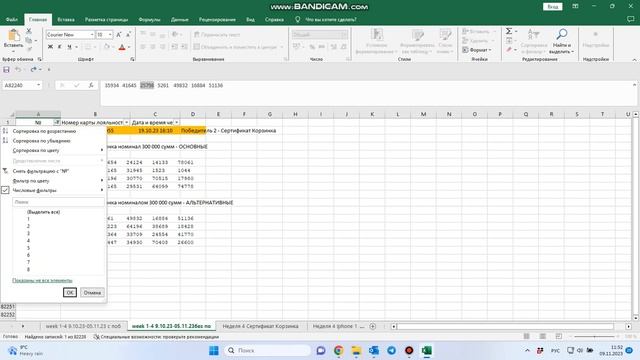640x360 pixels.
Task: Collapse the ribbon with the chevron arrow
Action: [x=634, y=60]
